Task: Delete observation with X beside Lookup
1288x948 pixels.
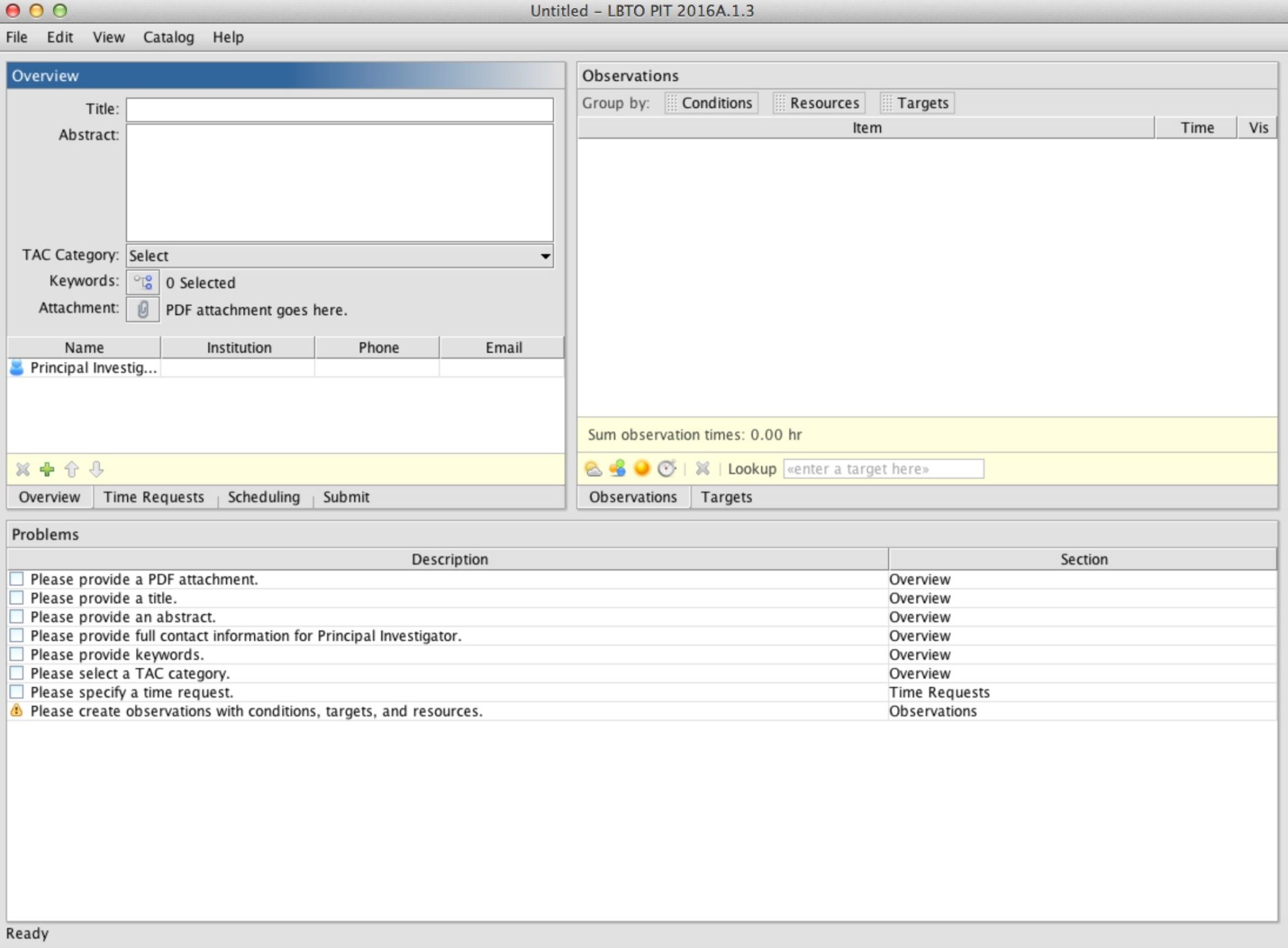Action: (x=702, y=469)
